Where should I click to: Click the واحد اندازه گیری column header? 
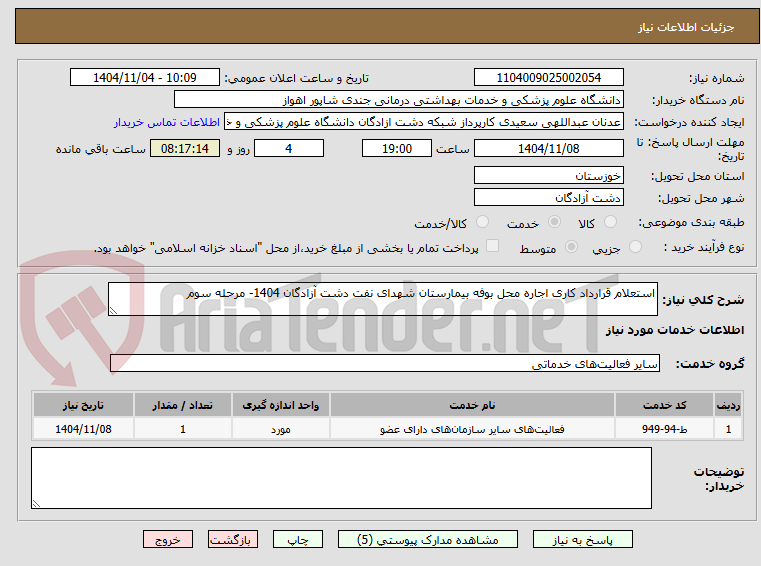pyautogui.click(x=281, y=405)
